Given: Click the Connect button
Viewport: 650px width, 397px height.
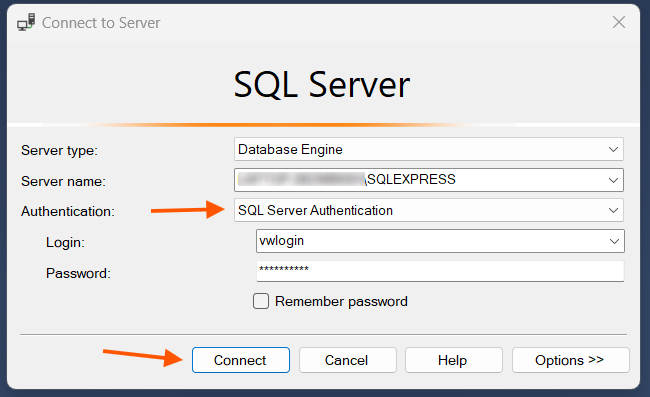Looking at the screenshot, I should point(240,360).
